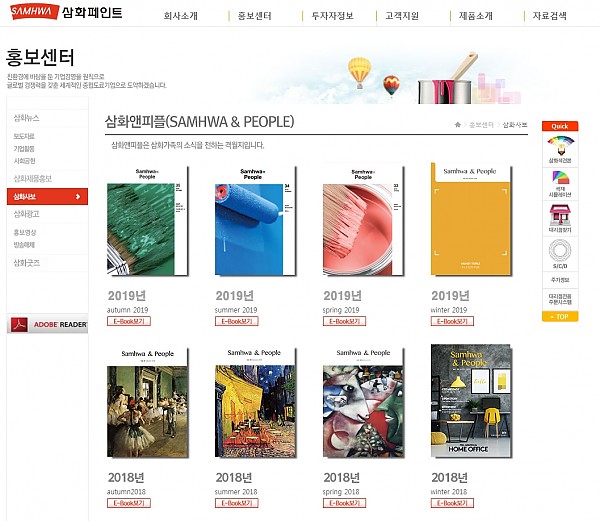Open the 홍보센터 top menu
This screenshot has height=521, width=600.
[x=254, y=16]
